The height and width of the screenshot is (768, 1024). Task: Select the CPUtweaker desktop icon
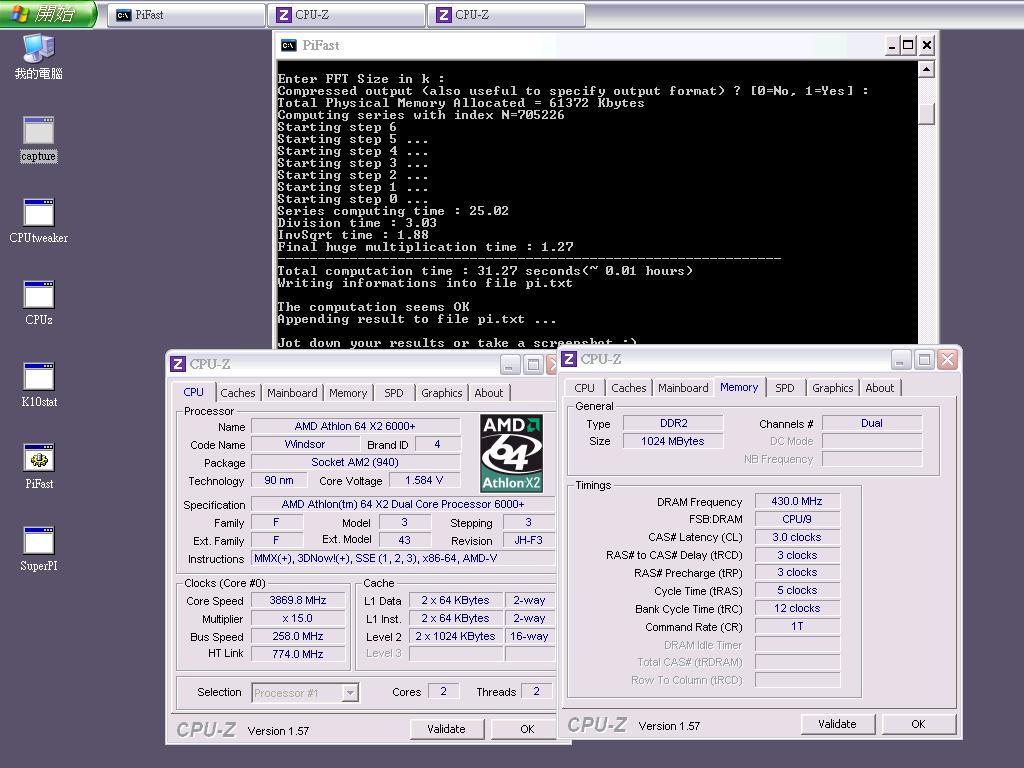tap(39, 221)
